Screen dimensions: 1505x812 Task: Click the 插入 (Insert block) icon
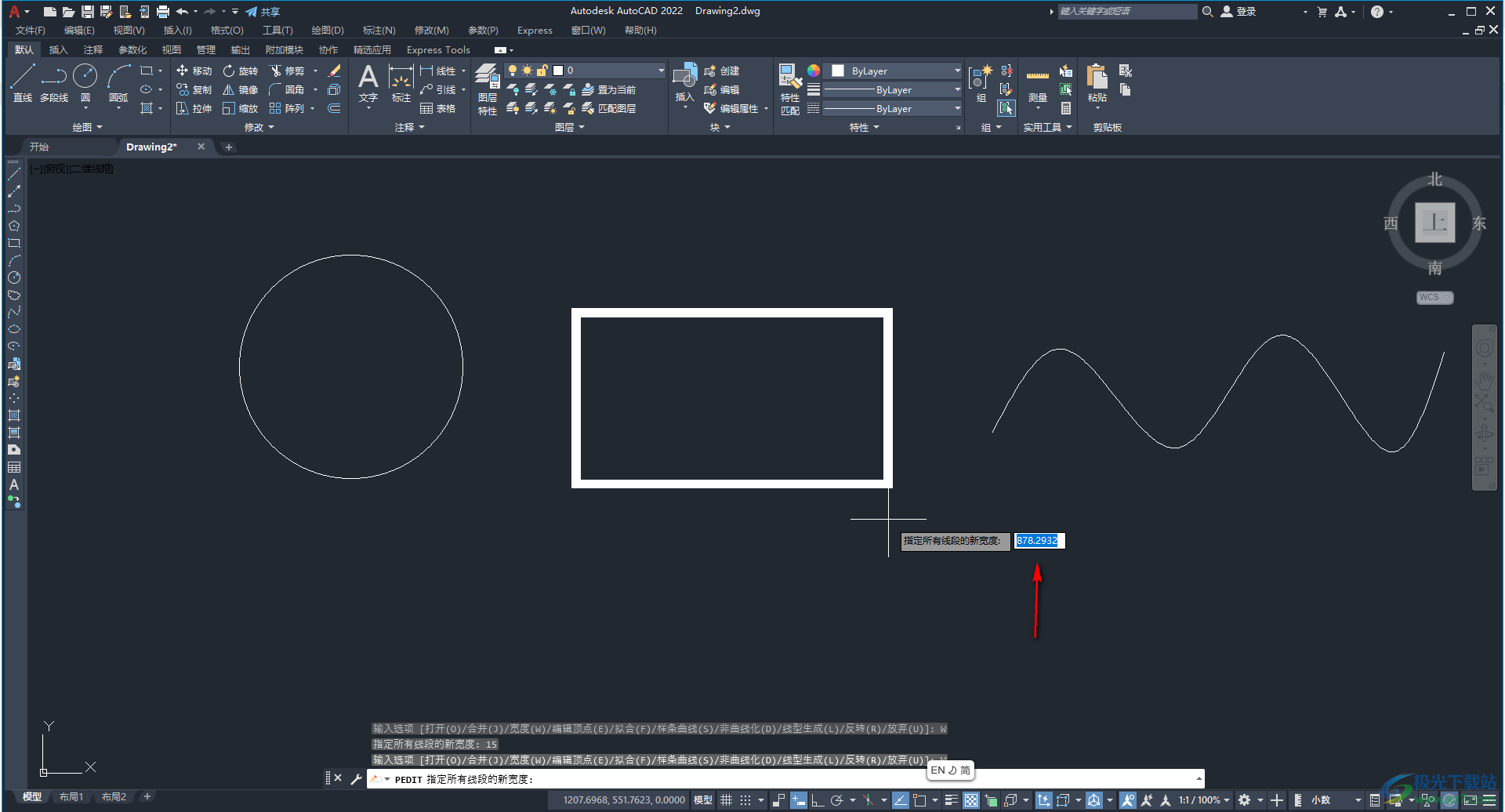pos(684,83)
